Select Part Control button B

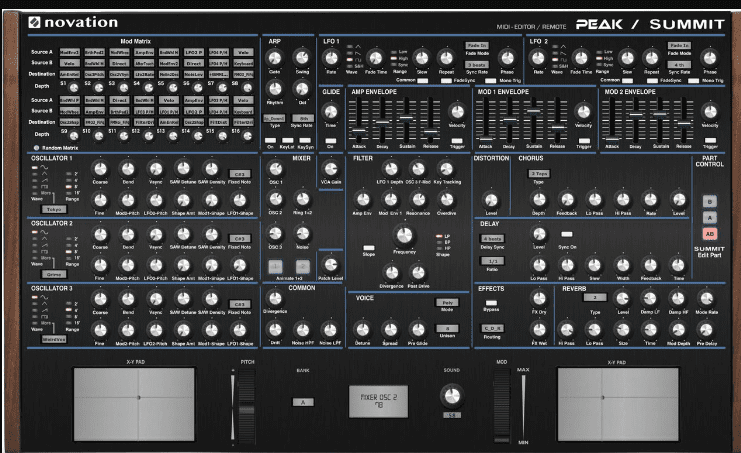coord(709,202)
